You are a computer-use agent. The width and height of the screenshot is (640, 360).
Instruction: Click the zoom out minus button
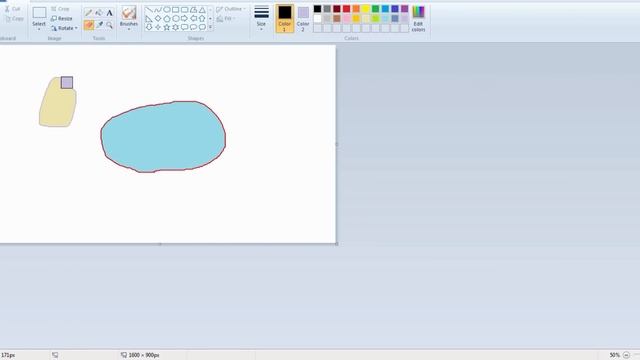[x=626, y=355]
